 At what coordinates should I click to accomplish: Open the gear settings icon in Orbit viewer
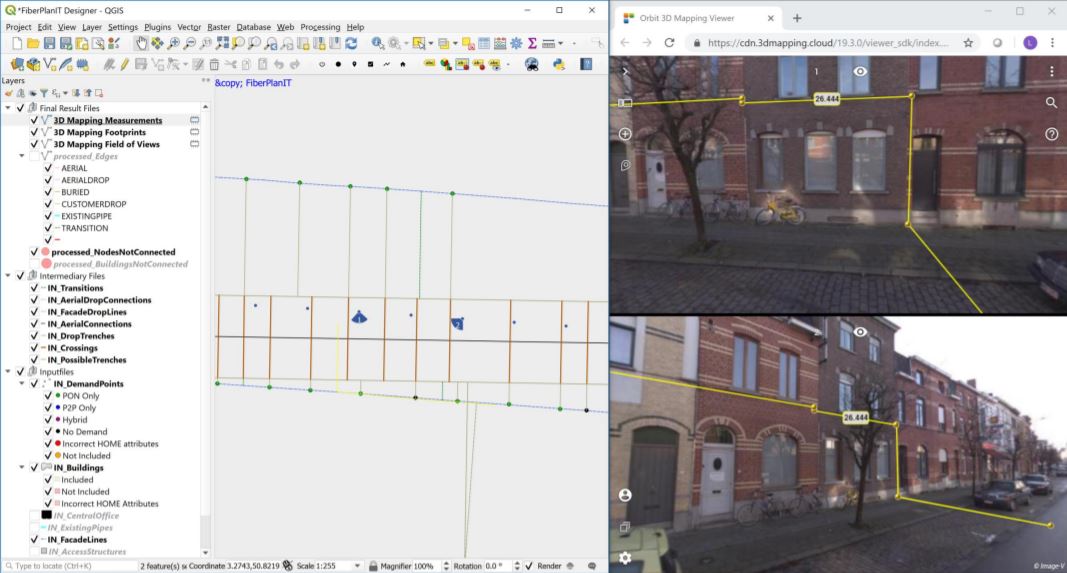(625, 557)
